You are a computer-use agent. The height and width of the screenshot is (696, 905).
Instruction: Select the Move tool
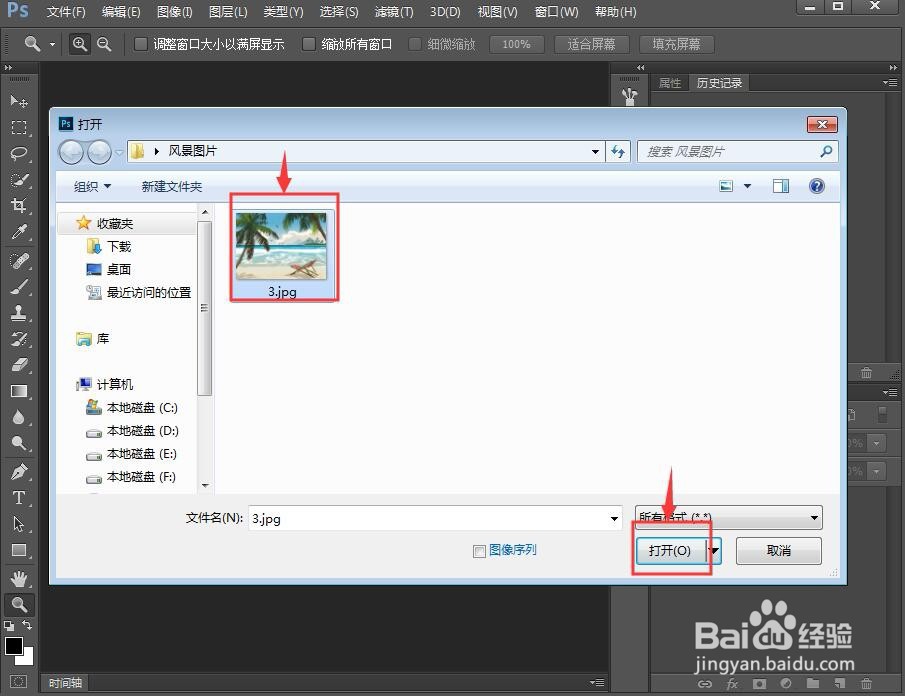coord(18,100)
